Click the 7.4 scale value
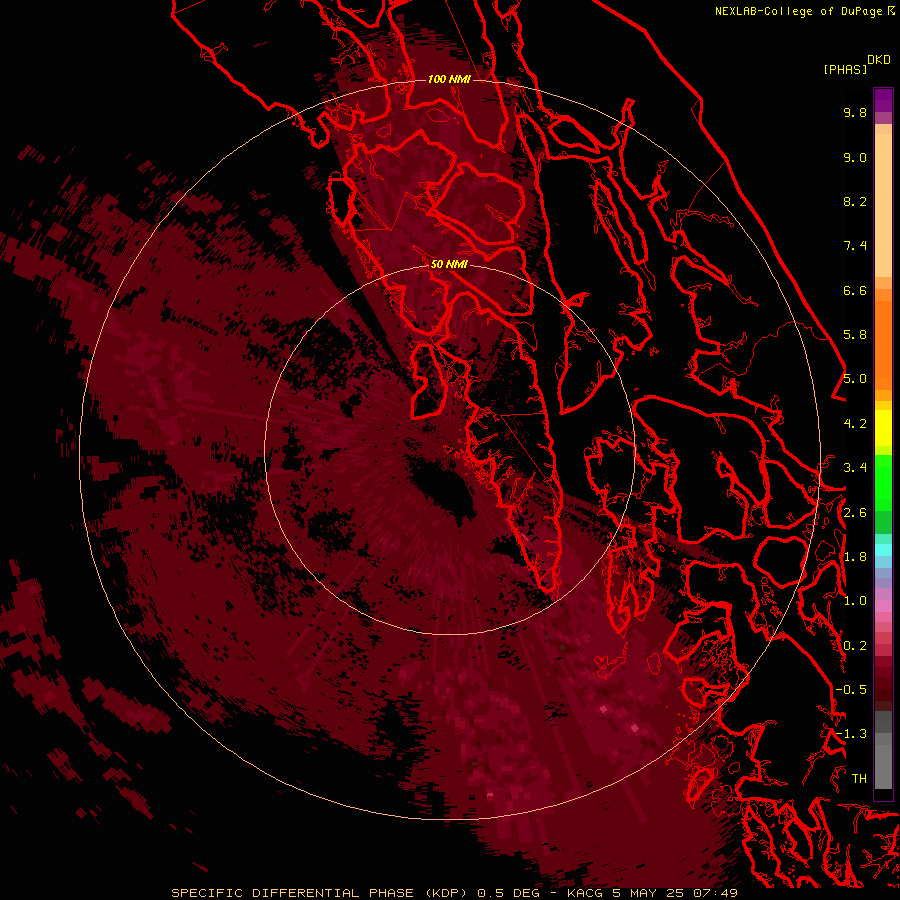 coord(855,246)
